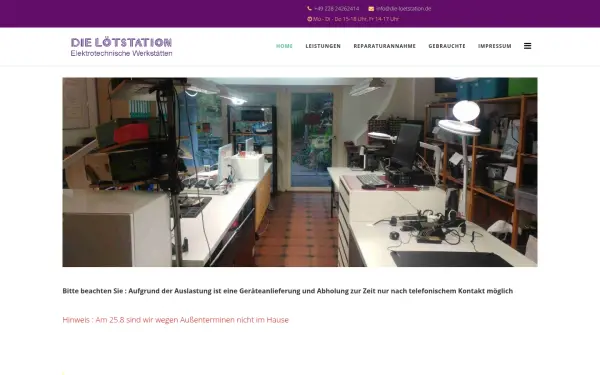Go to the Home menu item
This screenshot has width=600, height=375.
[x=284, y=46]
